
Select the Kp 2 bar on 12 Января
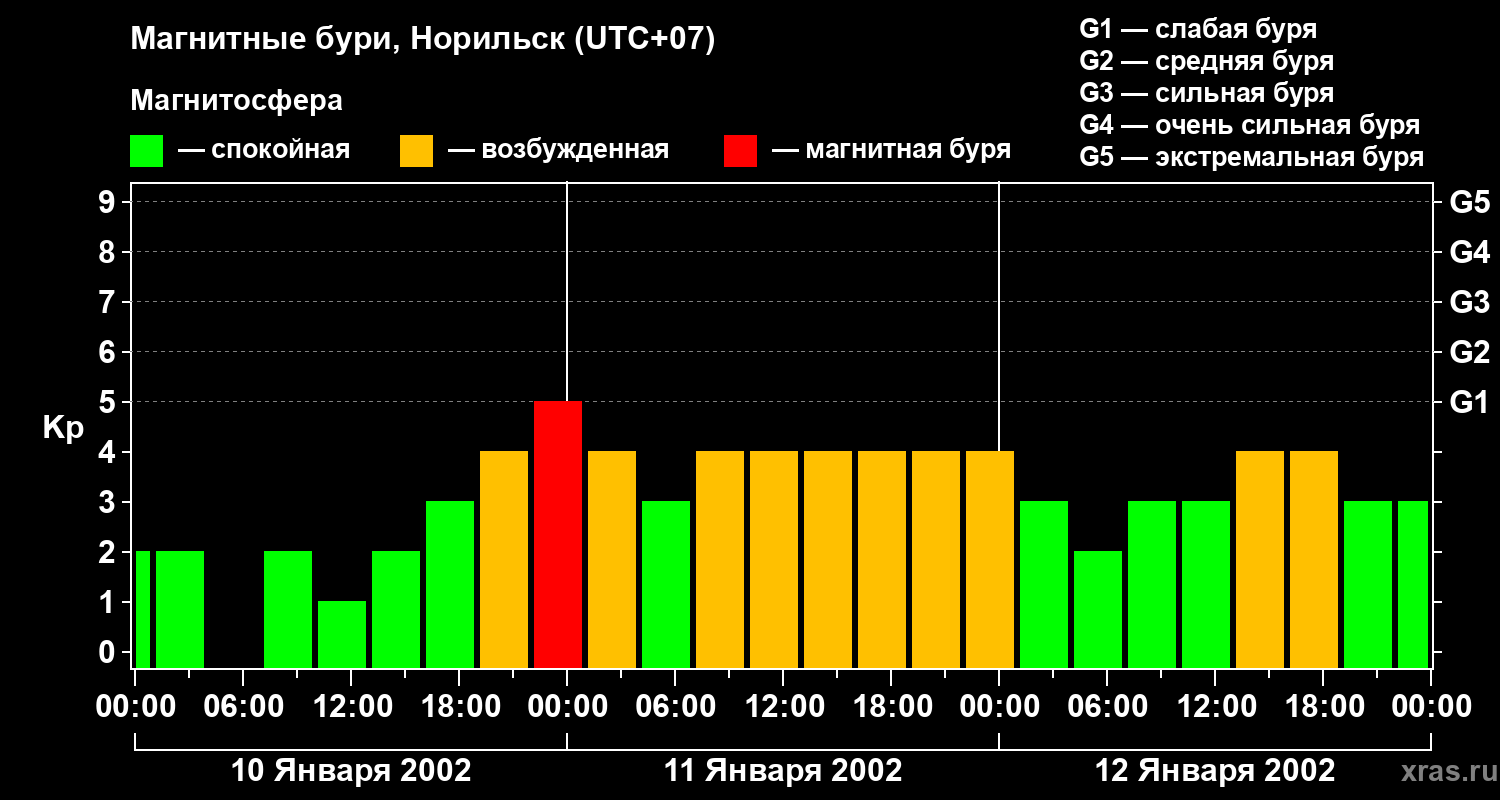[x=1098, y=609]
